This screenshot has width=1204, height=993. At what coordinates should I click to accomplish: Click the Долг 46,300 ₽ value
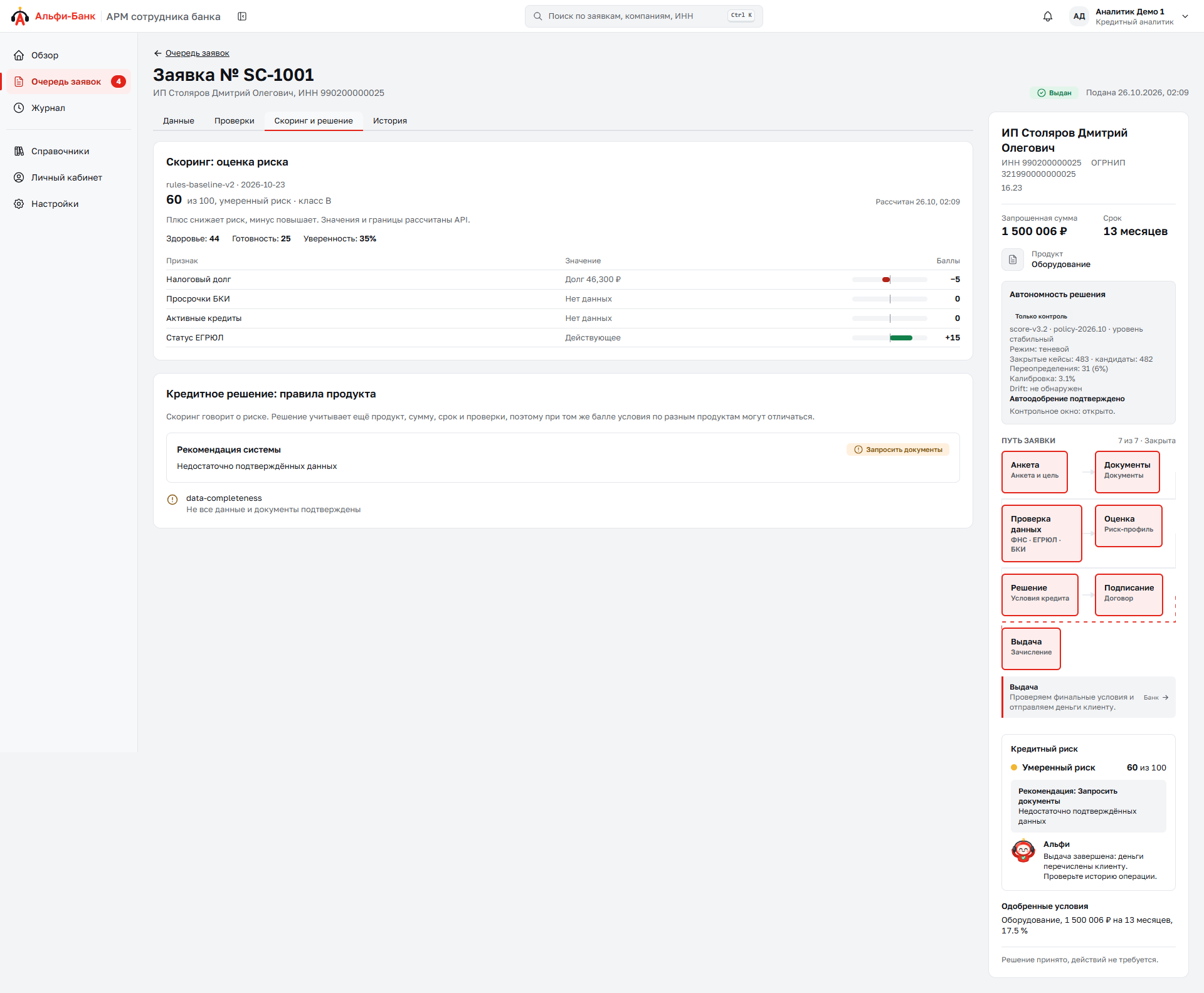pos(593,280)
